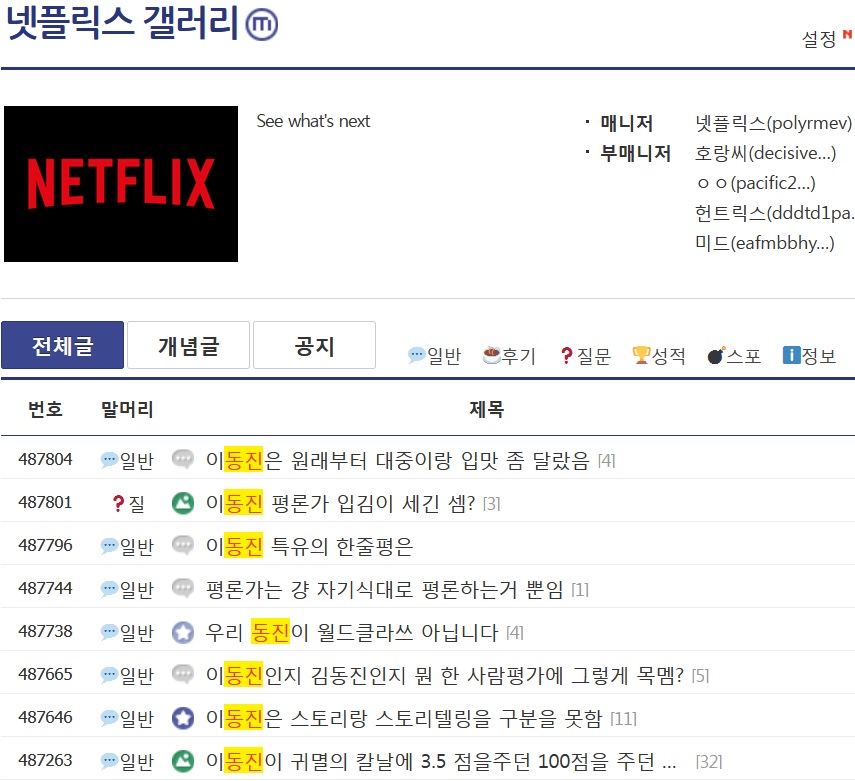The width and height of the screenshot is (855, 781).
Task: Select the 전체글 tab
Action: tap(62, 346)
